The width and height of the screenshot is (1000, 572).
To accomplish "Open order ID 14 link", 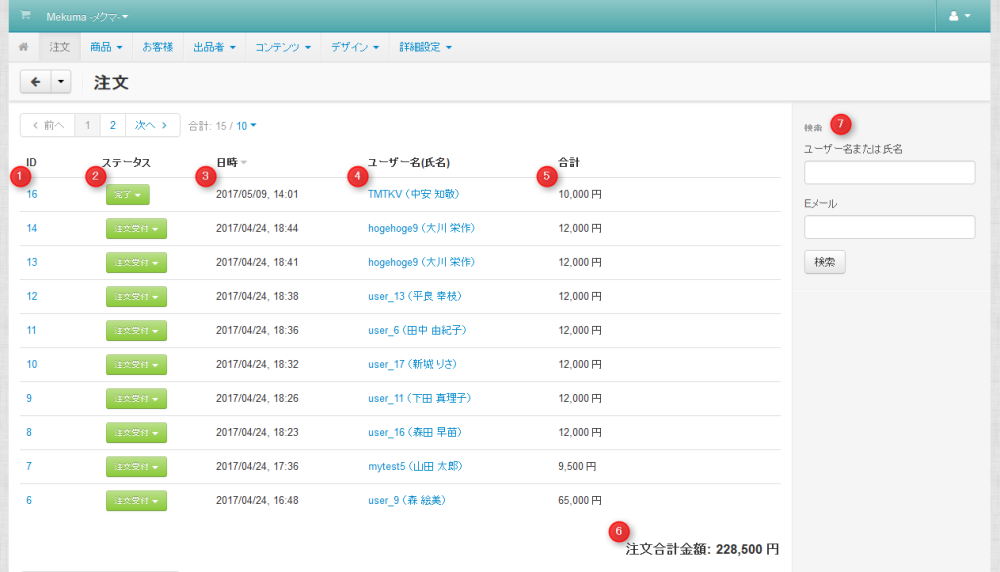I will pos(31,228).
